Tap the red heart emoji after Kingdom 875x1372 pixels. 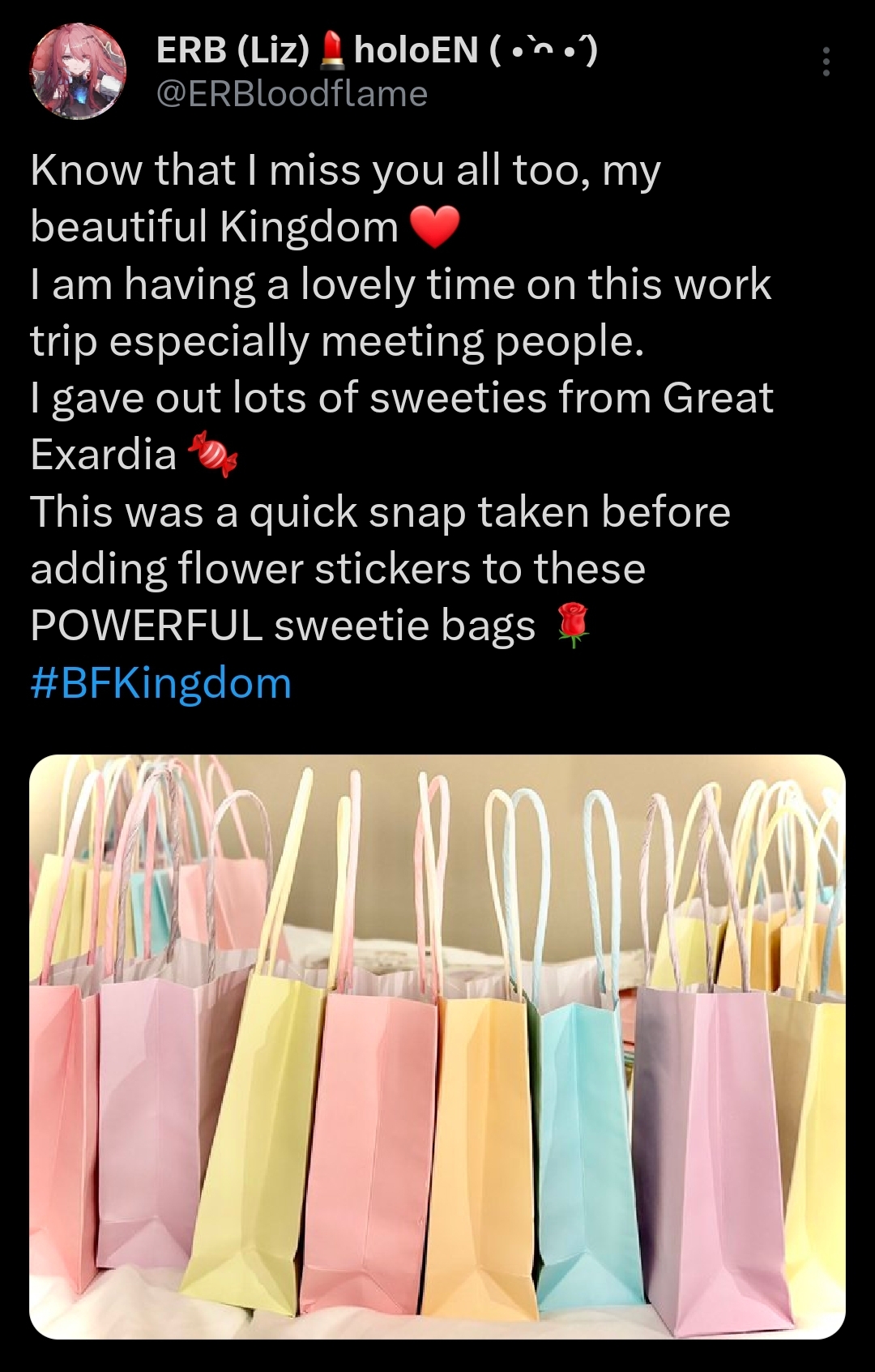[x=435, y=228]
